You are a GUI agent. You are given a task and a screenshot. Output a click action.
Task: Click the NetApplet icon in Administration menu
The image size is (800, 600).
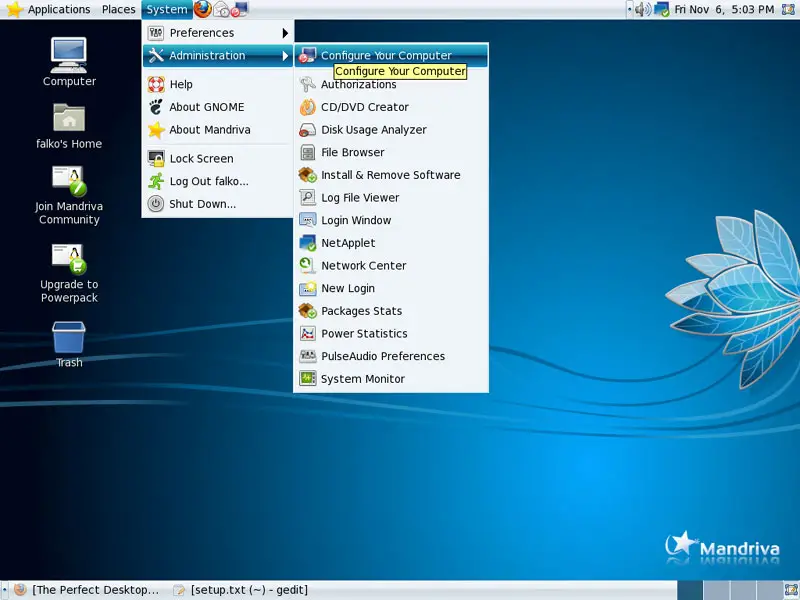(308, 243)
